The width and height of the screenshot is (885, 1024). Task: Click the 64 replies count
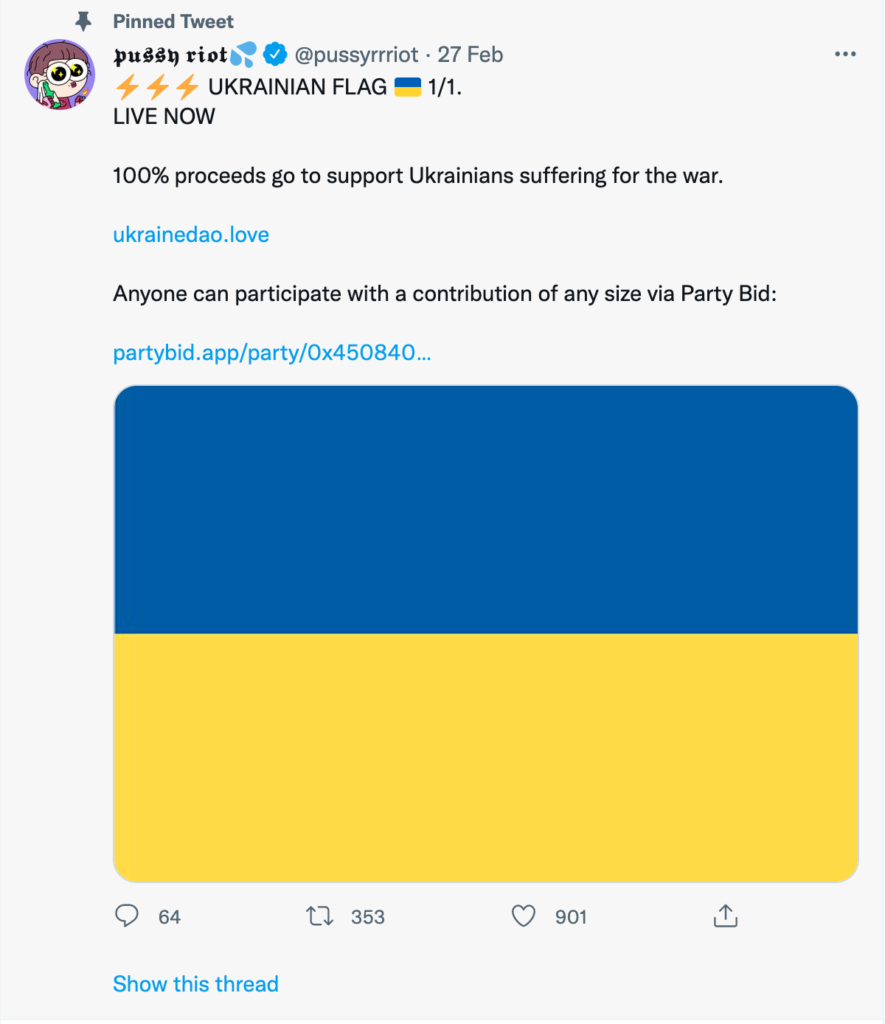point(169,917)
